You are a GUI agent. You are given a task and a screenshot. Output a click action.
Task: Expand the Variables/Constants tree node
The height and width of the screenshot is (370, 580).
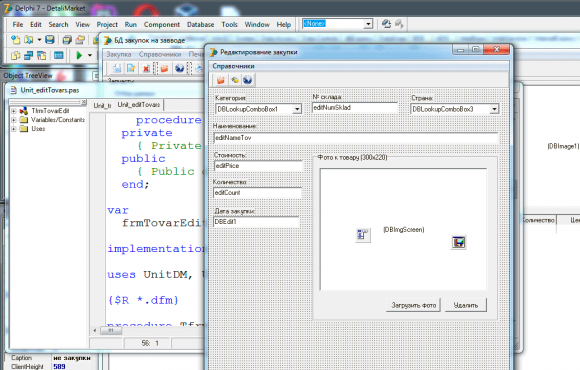13,120
